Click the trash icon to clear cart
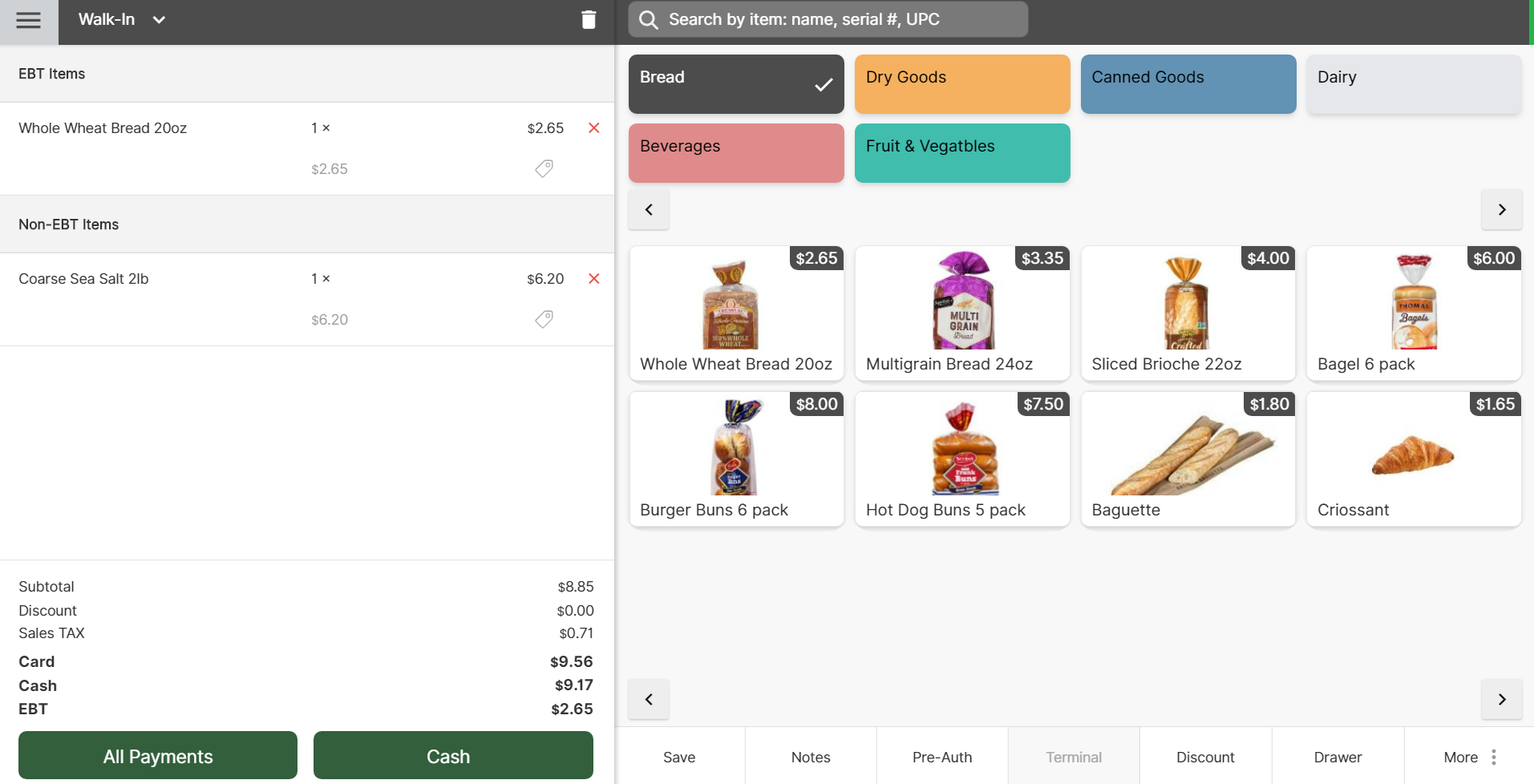Image resolution: width=1534 pixels, height=784 pixels. [589, 20]
